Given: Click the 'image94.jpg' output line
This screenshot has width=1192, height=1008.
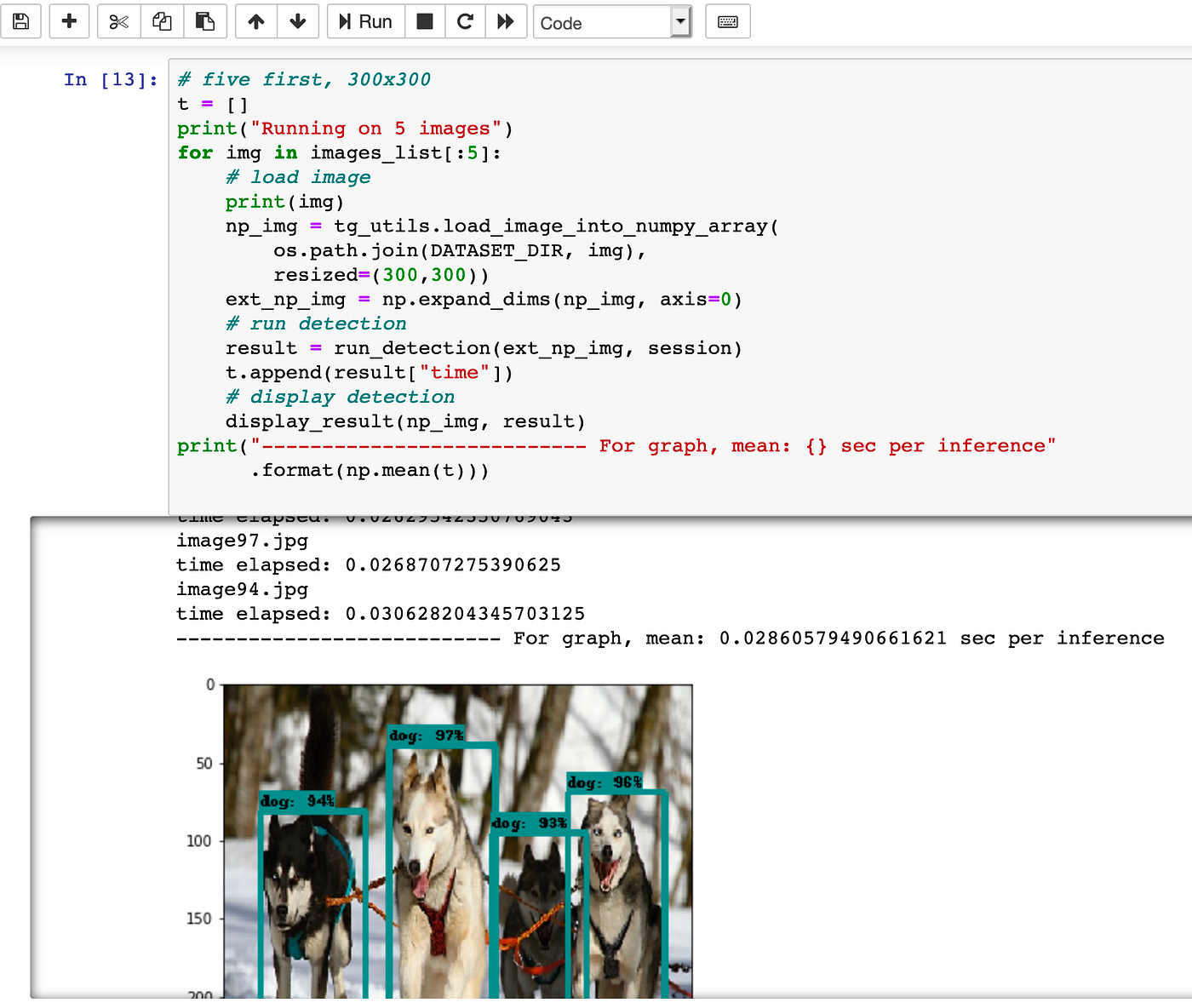Looking at the screenshot, I should click(x=242, y=589).
